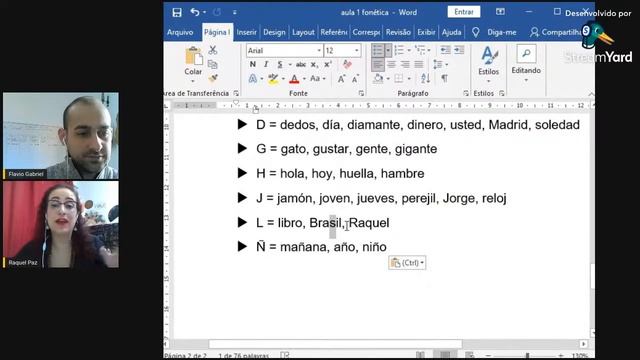Undo the last action
This screenshot has width=640, height=360.
tap(195, 12)
